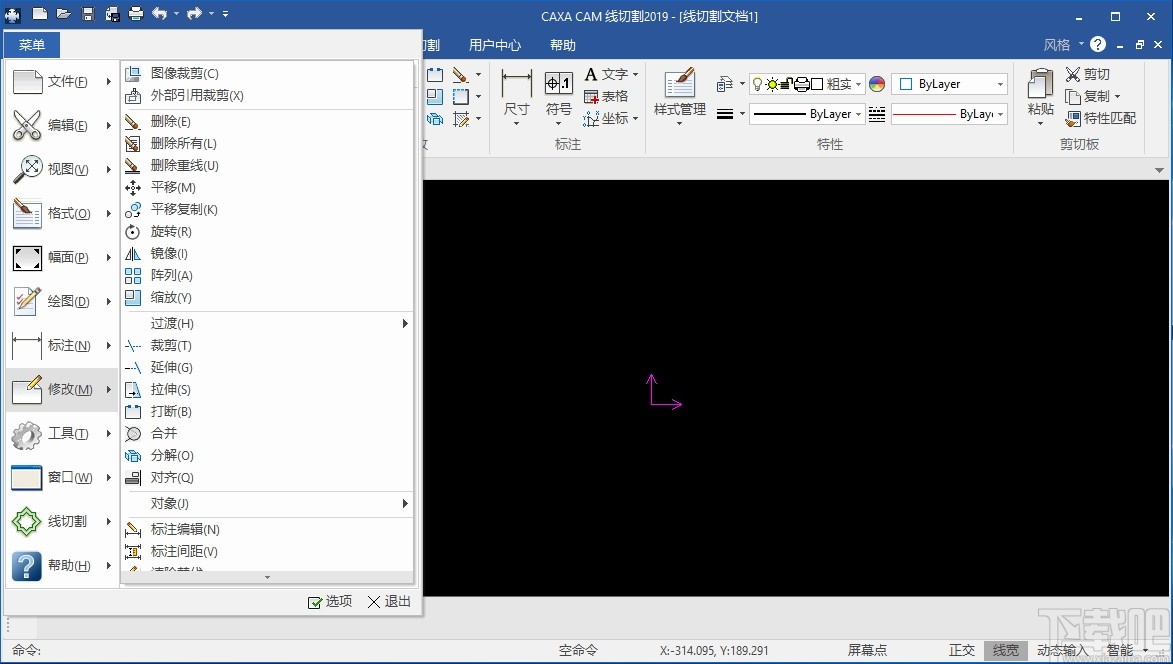Click the help question mark in ribbon
This screenshot has width=1173, height=664.
pos(1097,44)
